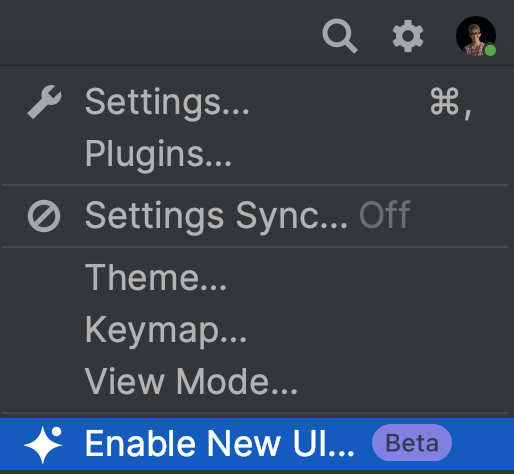
Task: Expand the View Mode... options
Action: pos(257,382)
